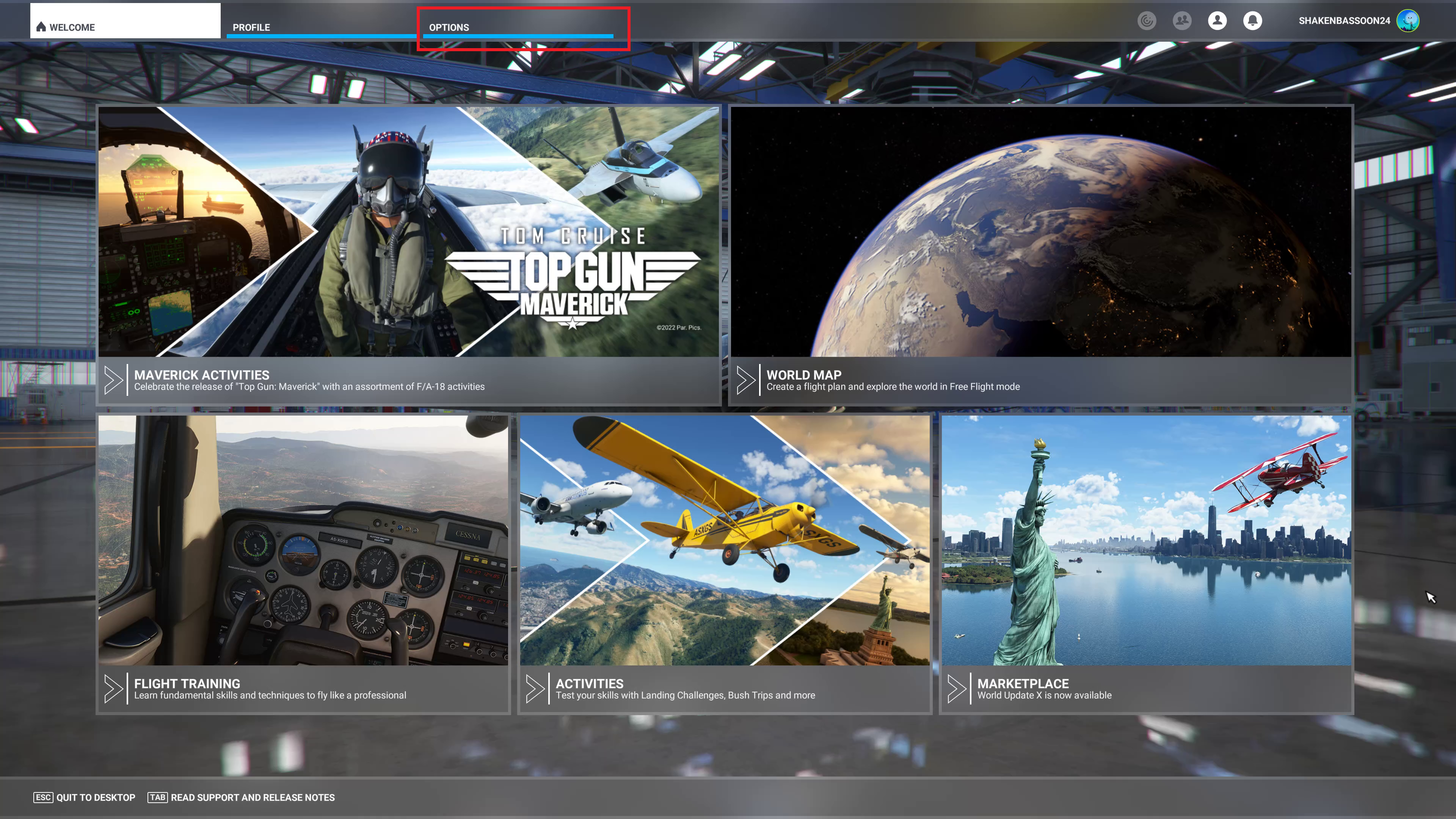
Task: Click the arrow icon beside Maverick Activities
Action: [114, 380]
